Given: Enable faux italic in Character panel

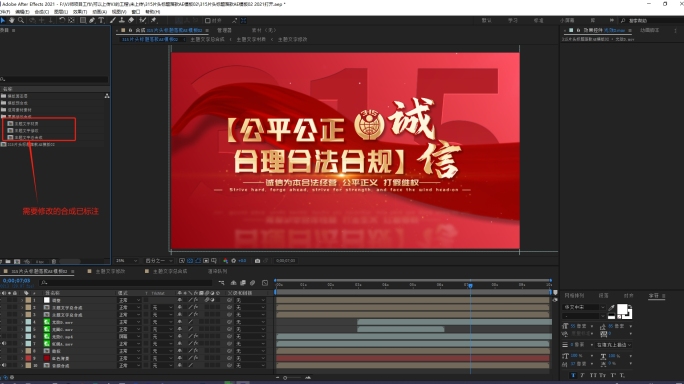Looking at the screenshot, I should [x=582, y=375].
